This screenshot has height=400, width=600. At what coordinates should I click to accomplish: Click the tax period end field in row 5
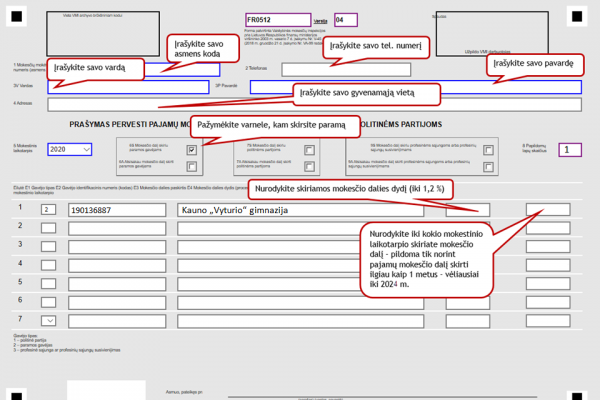pos(548,284)
